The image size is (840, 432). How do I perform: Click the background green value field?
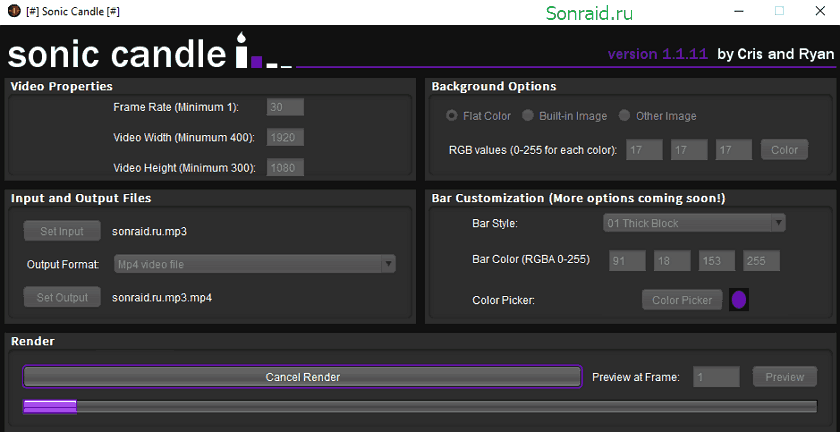(689, 150)
